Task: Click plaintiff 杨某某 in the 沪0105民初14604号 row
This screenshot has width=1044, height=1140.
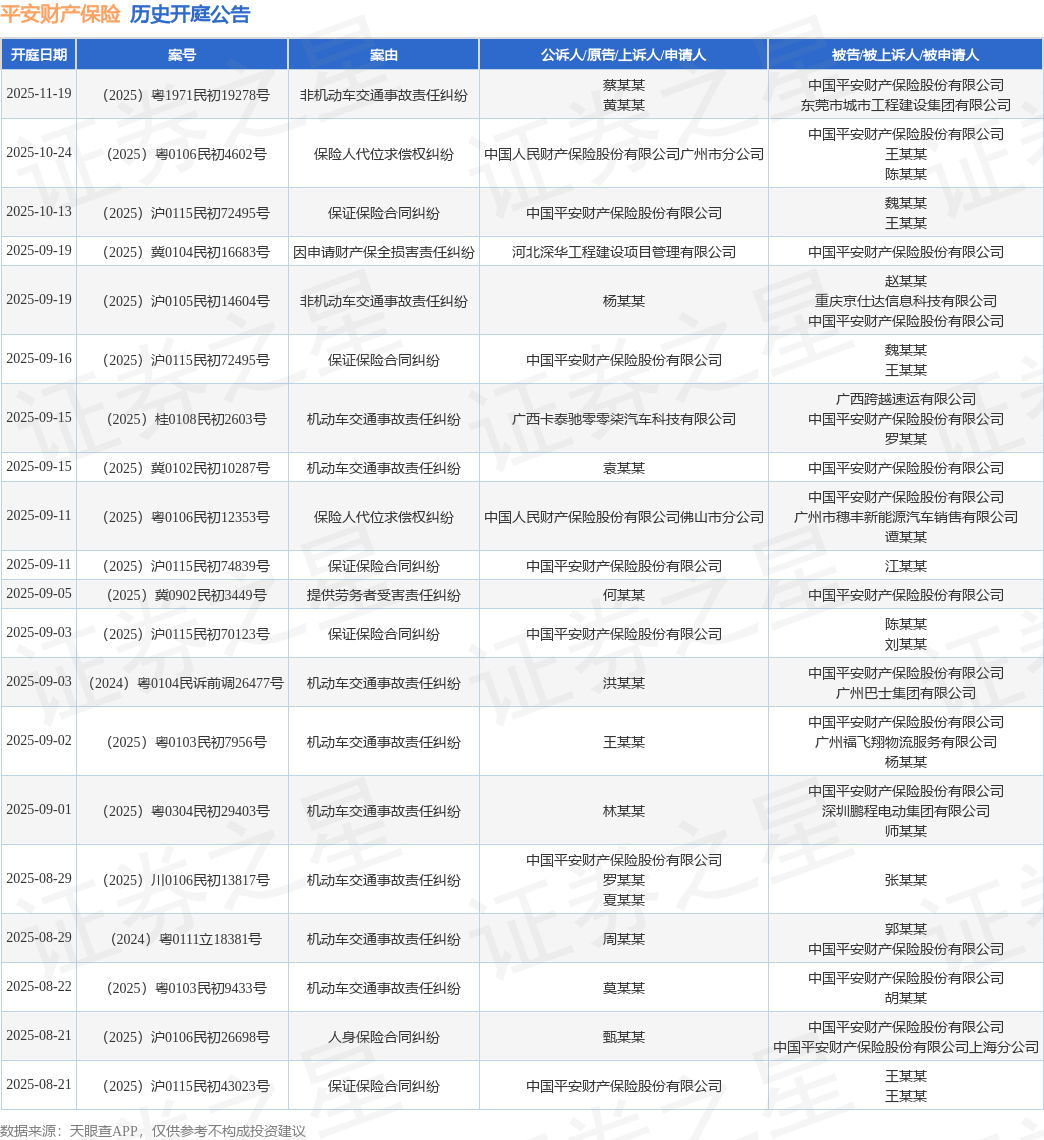Action: coord(624,301)
